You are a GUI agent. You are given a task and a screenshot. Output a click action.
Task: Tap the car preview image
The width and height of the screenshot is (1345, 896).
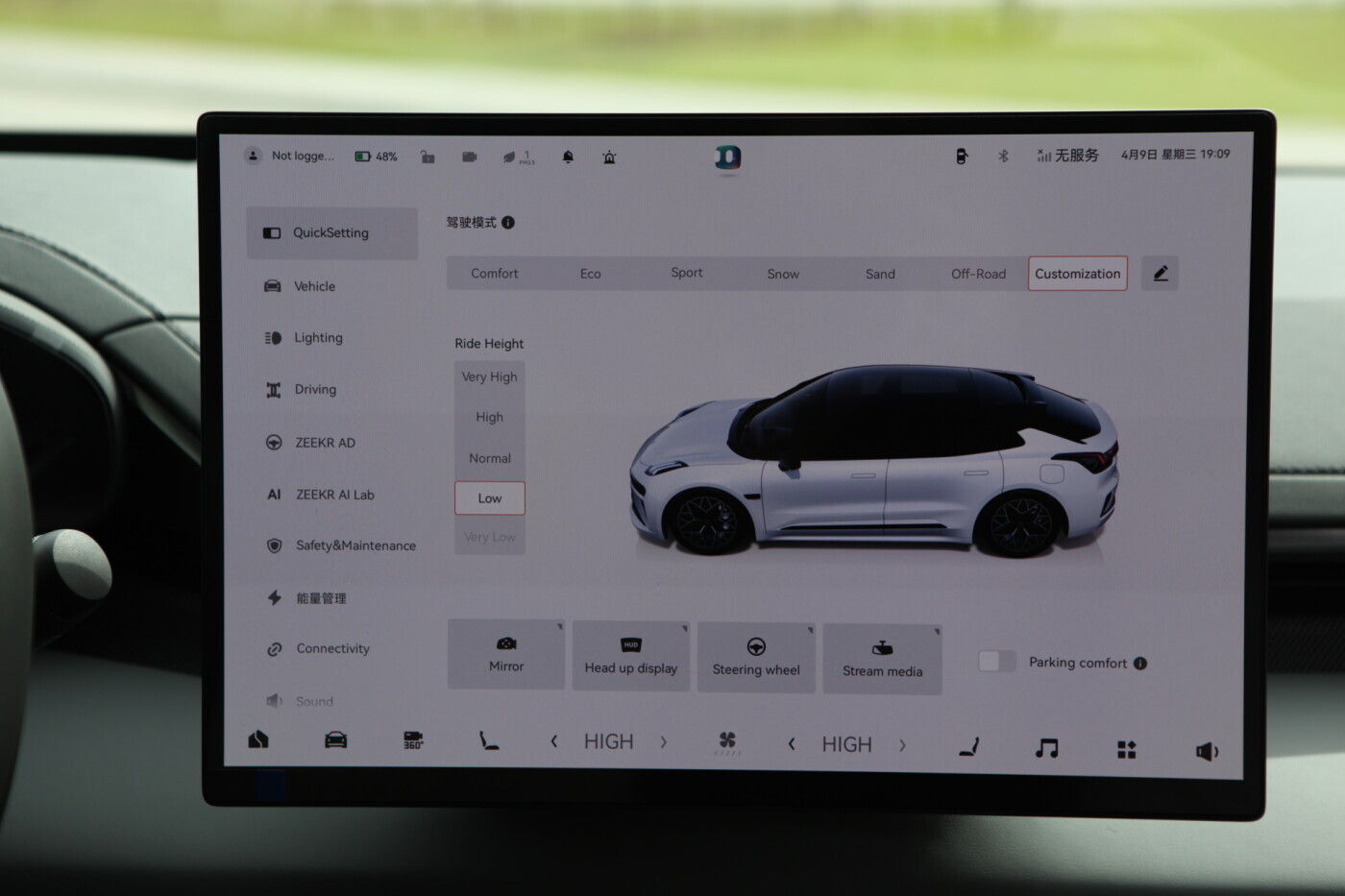coord(874,461)
